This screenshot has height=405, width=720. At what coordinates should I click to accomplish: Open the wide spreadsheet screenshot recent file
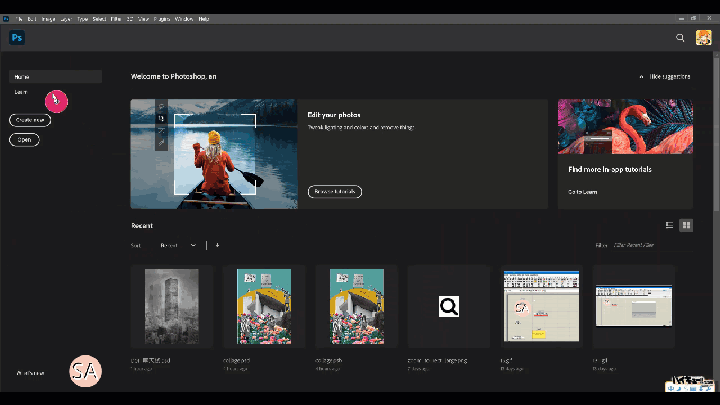634,306
